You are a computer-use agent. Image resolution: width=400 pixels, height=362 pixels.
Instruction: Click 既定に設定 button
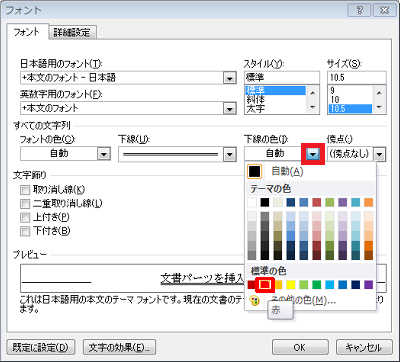click(x=41, y=347)
